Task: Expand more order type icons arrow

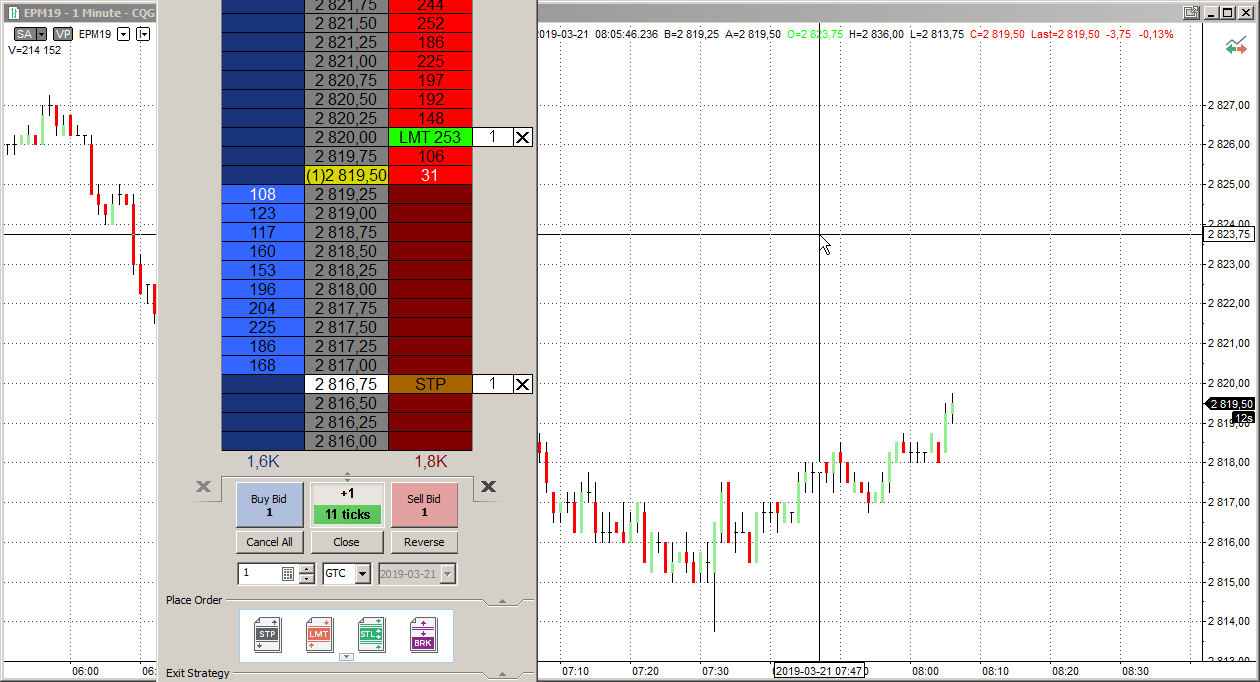Action: tap(347, 657)
